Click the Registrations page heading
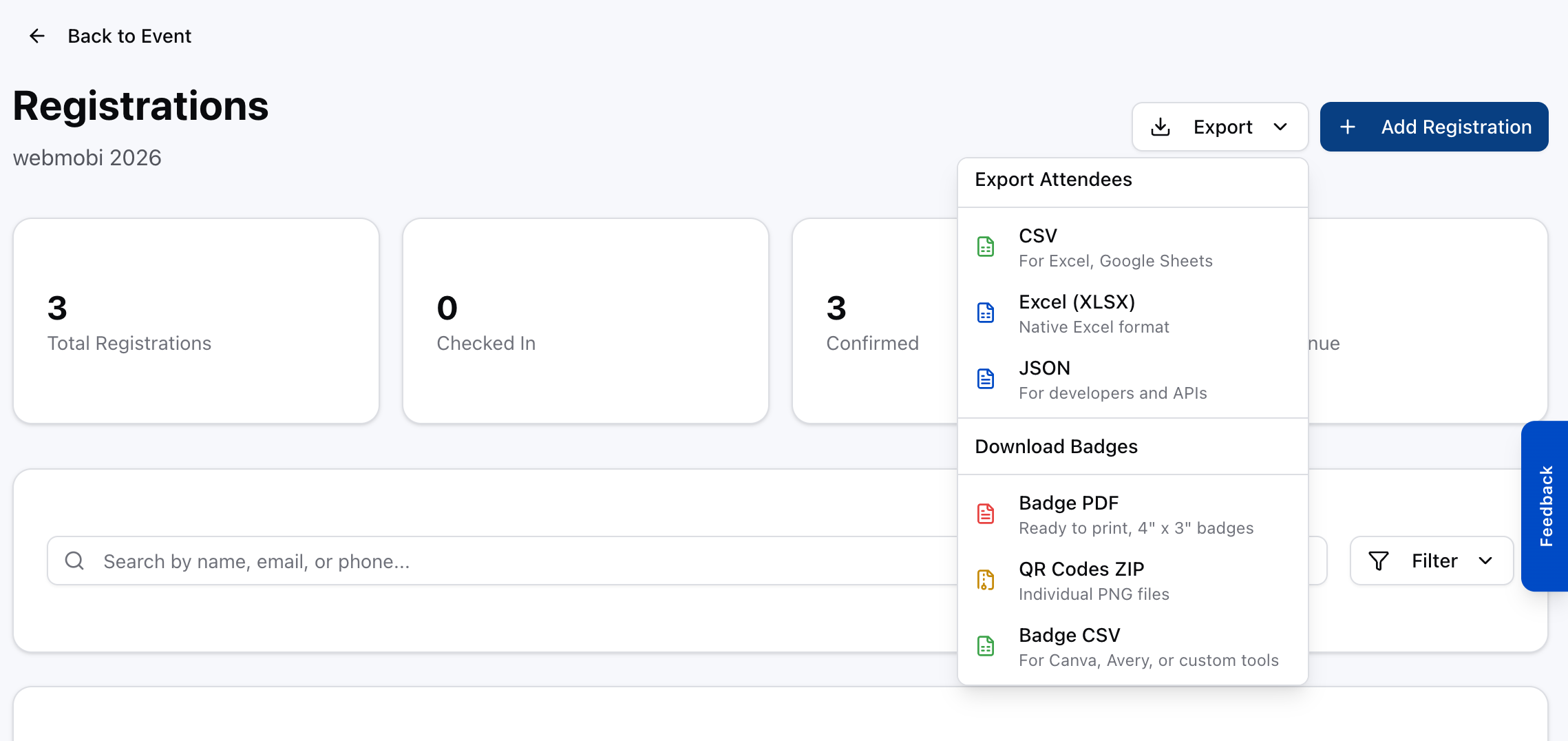The image size is (1568, 741). [141, 106]
